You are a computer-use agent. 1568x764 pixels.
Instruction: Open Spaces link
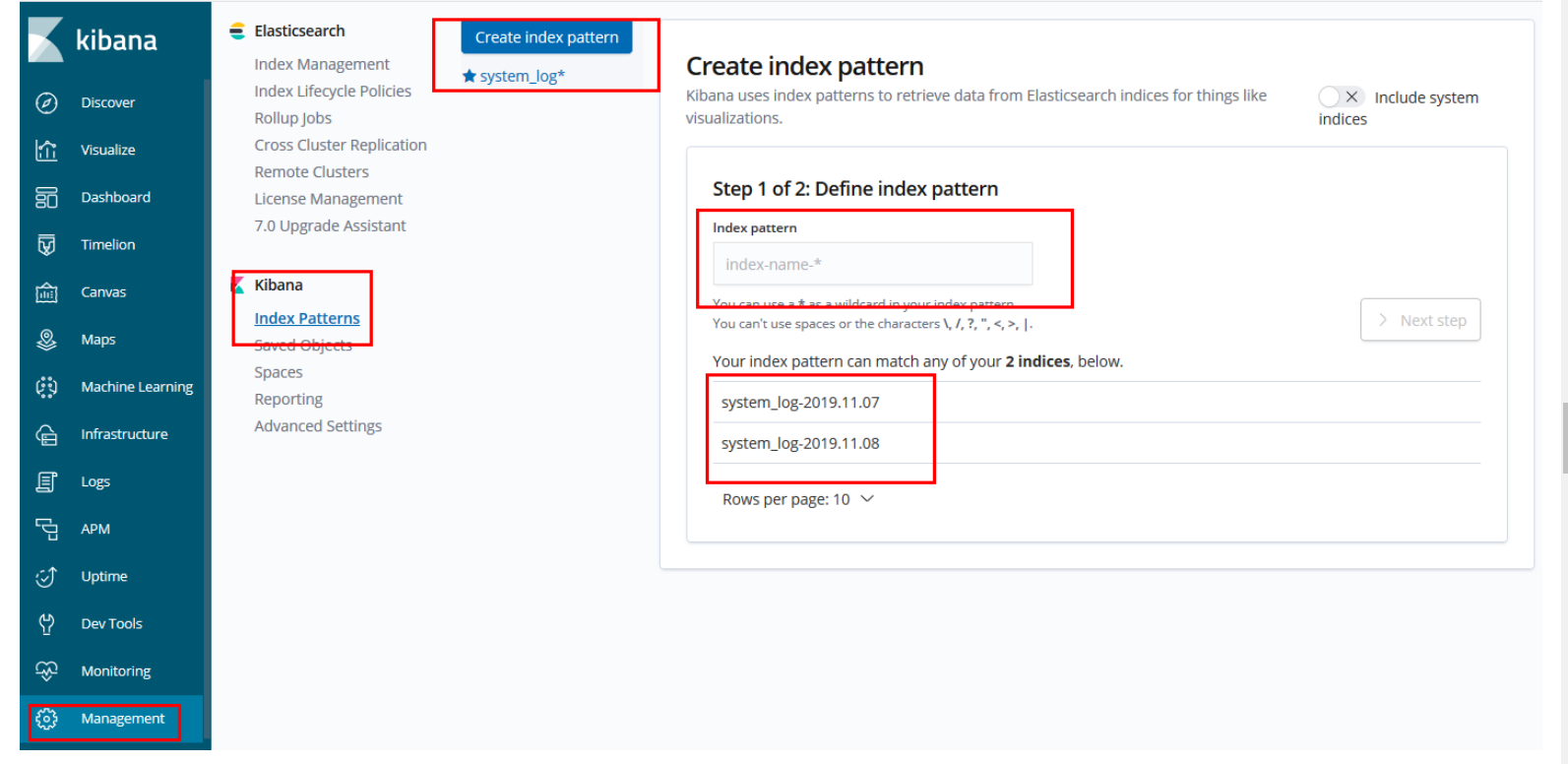point(279,372)
